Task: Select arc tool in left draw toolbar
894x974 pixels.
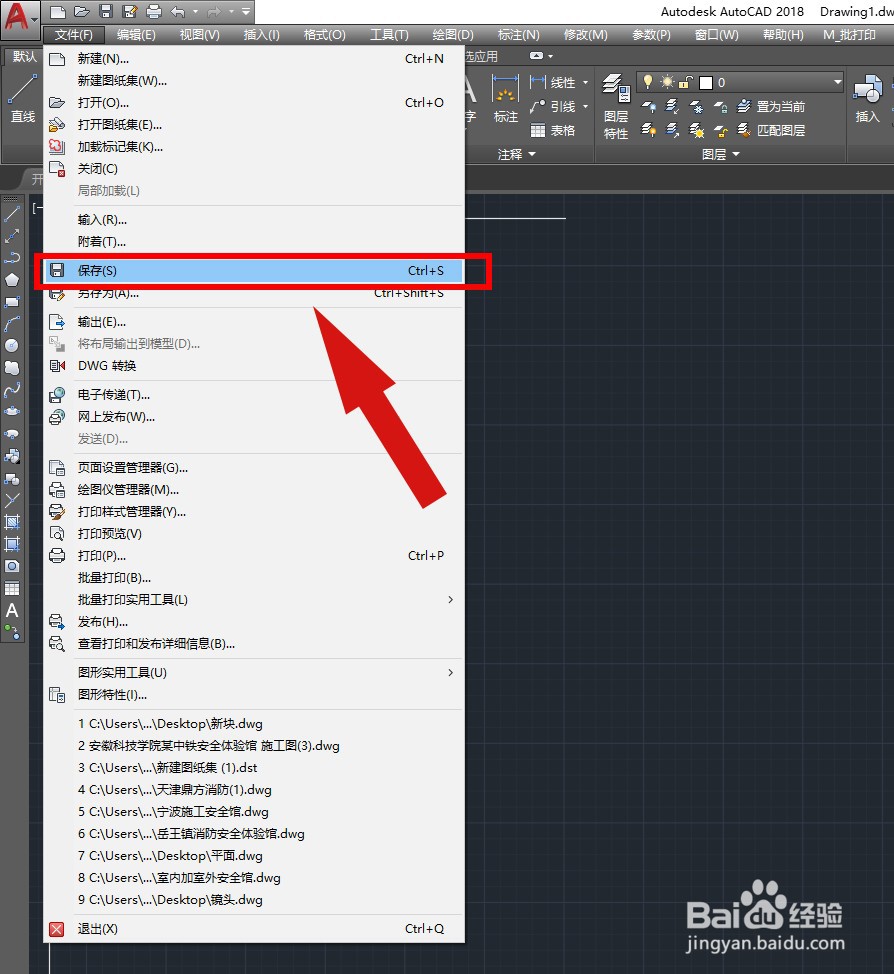Action: point(12,324)
